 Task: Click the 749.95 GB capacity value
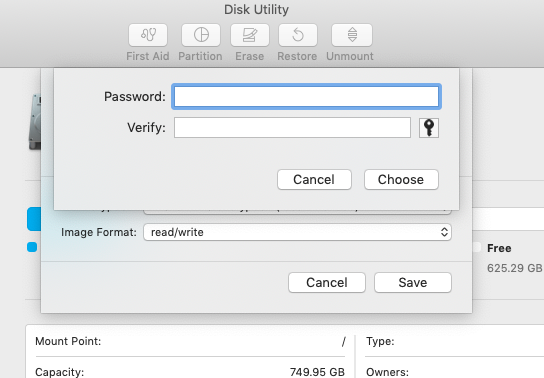coord(317,372)
